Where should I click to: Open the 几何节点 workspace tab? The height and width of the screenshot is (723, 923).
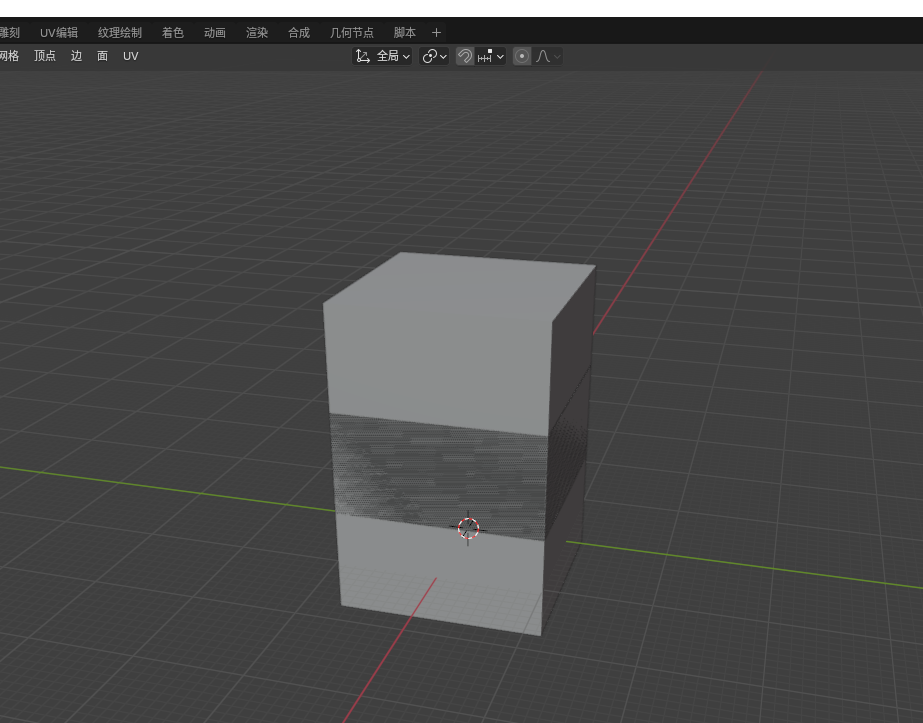351,33
